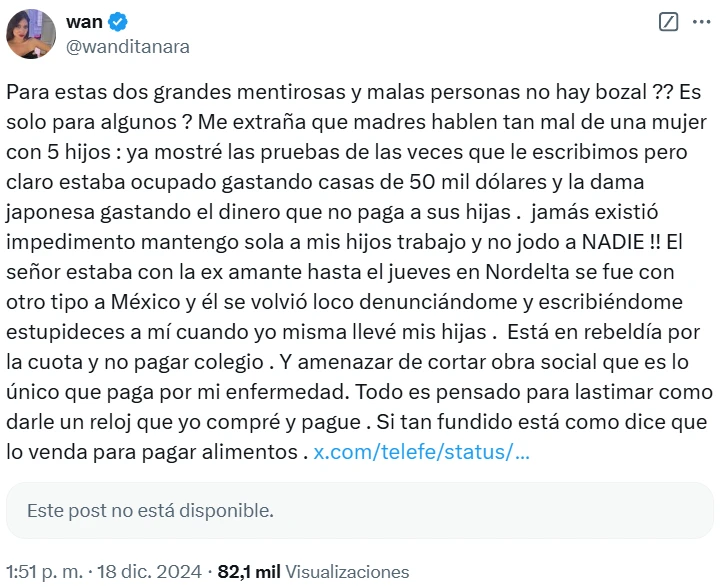Click the opening words "Para estas dos"

[67, 90]
